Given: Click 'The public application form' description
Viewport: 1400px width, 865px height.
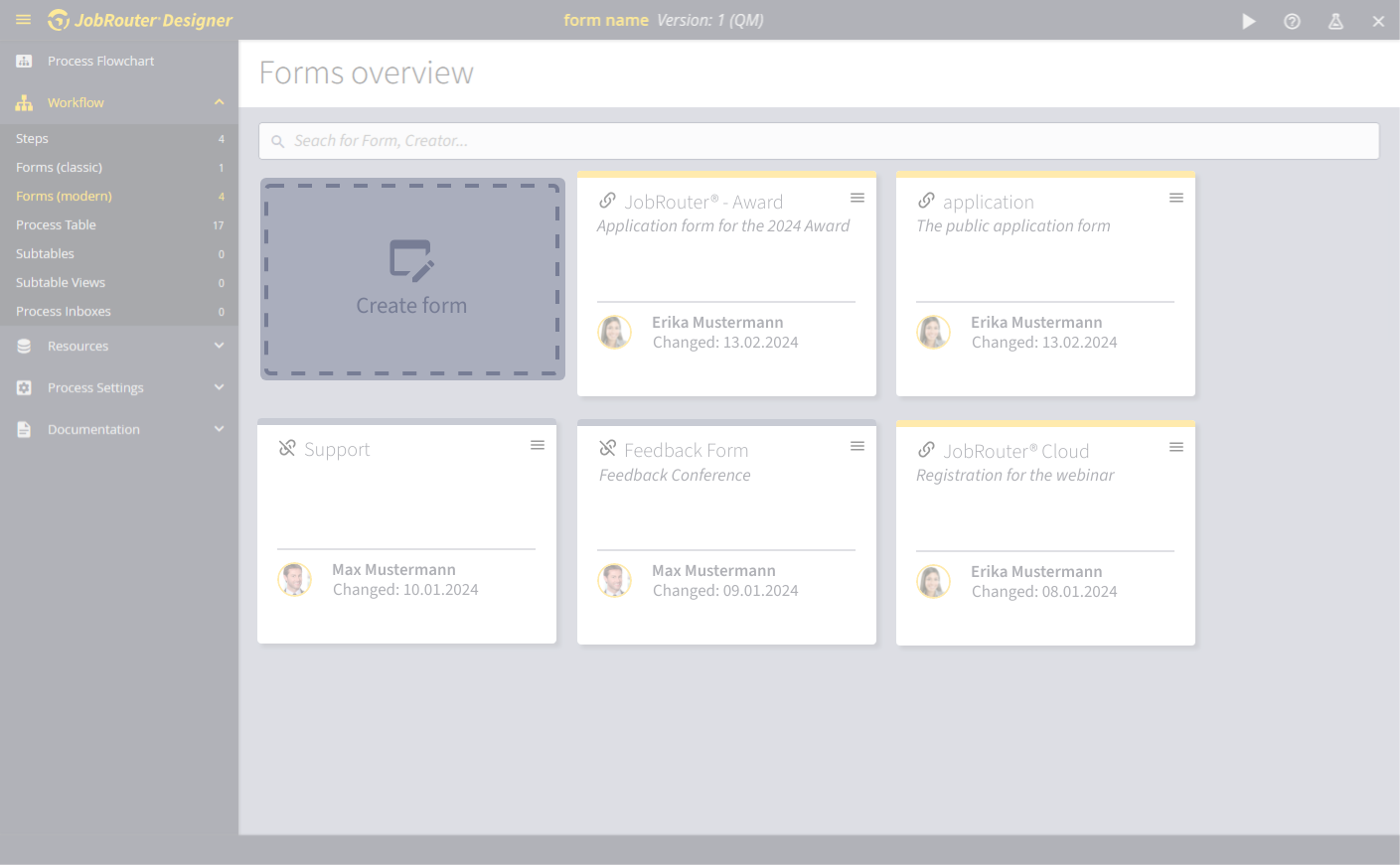Looking at the screenshot, I should pyautogui.click(x=1013, y=226).
